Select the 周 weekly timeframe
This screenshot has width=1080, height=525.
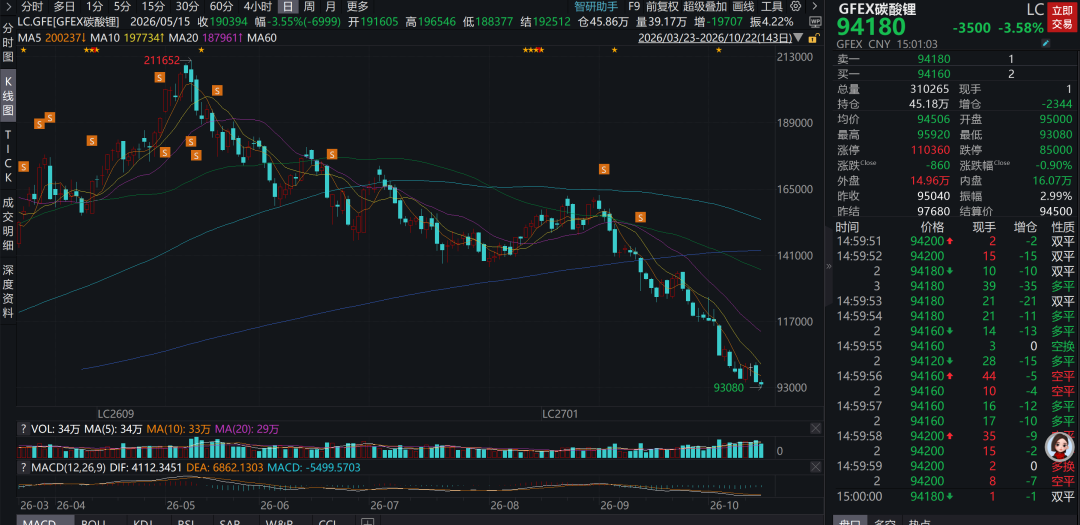pos(309,7)
